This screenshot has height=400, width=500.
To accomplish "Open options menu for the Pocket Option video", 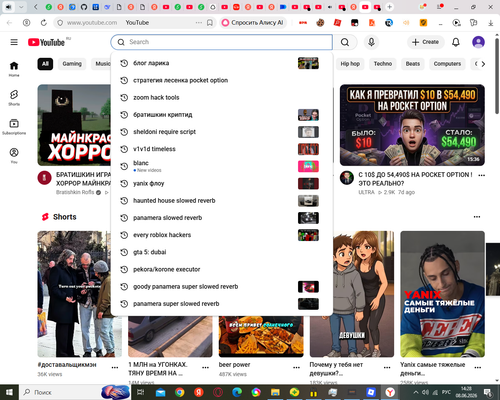I will [x=481, y=175].
